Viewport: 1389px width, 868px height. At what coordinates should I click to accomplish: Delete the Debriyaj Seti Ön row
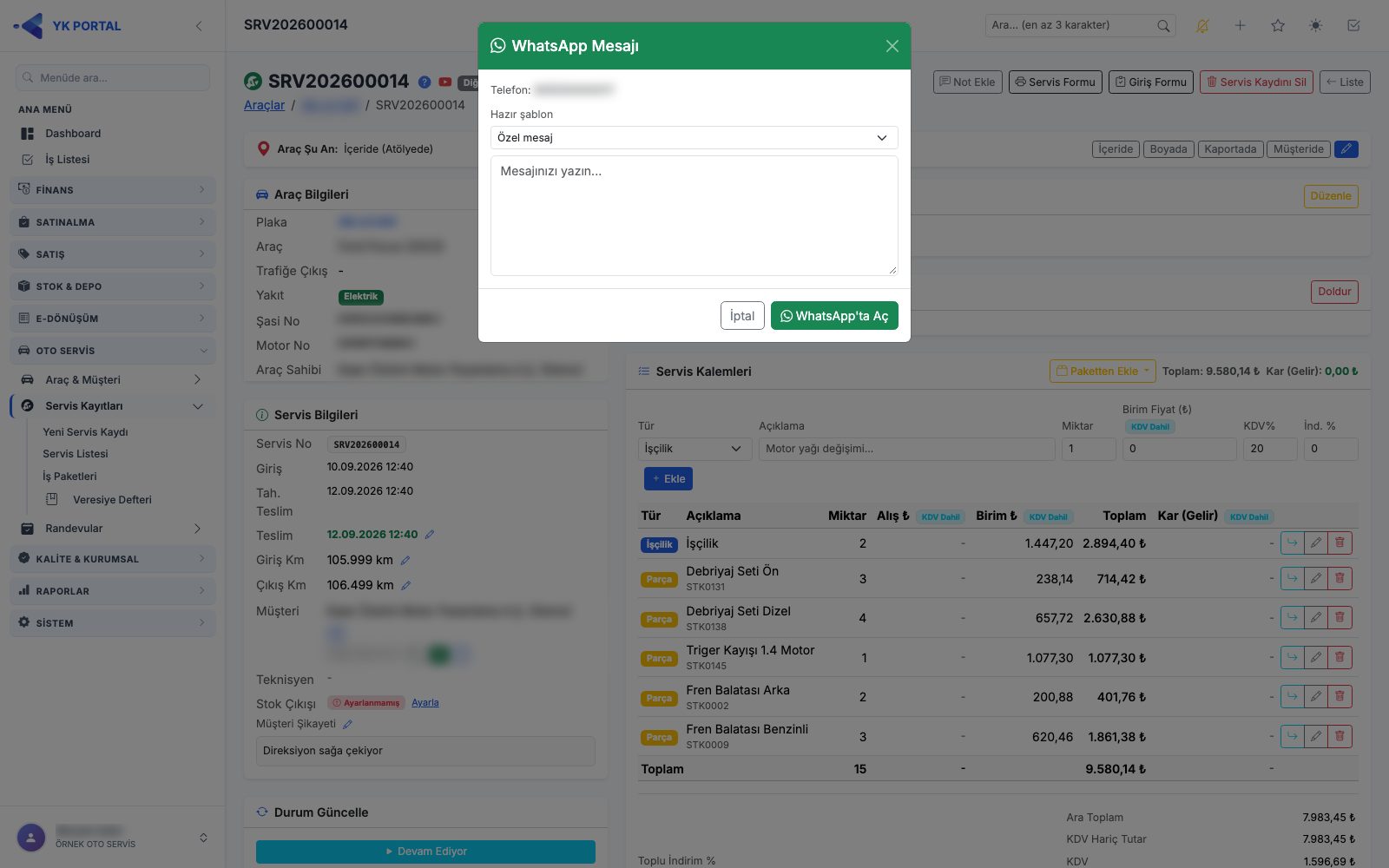tap(1340, 579)
